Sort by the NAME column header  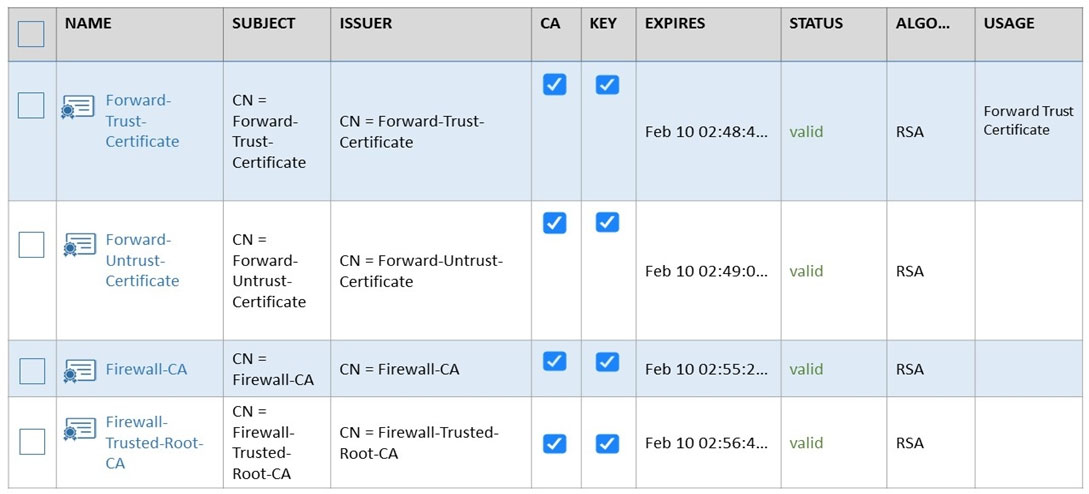coord(88,23)
